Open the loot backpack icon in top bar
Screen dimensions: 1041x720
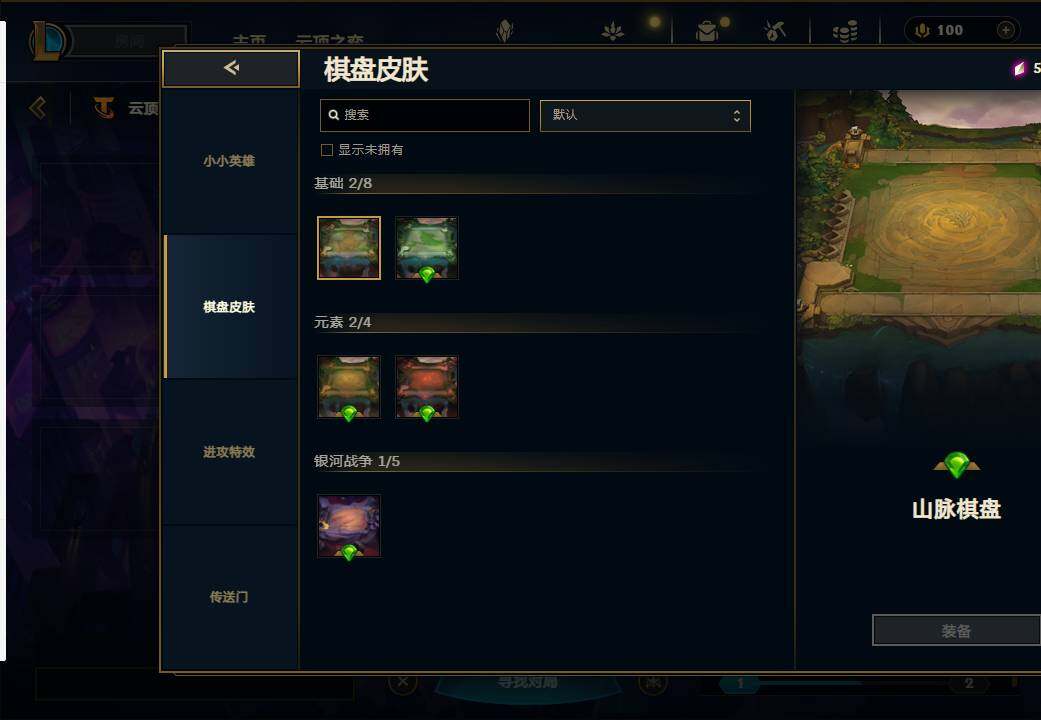click(x=708, y=31)
